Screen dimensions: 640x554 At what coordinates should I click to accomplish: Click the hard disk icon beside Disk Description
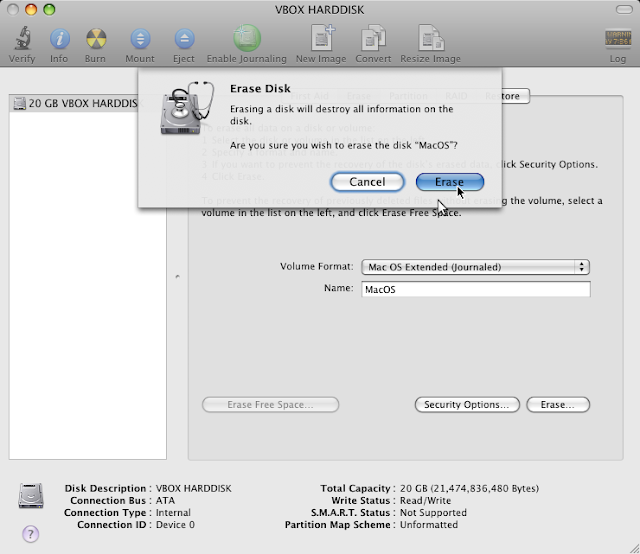(31, 496)
